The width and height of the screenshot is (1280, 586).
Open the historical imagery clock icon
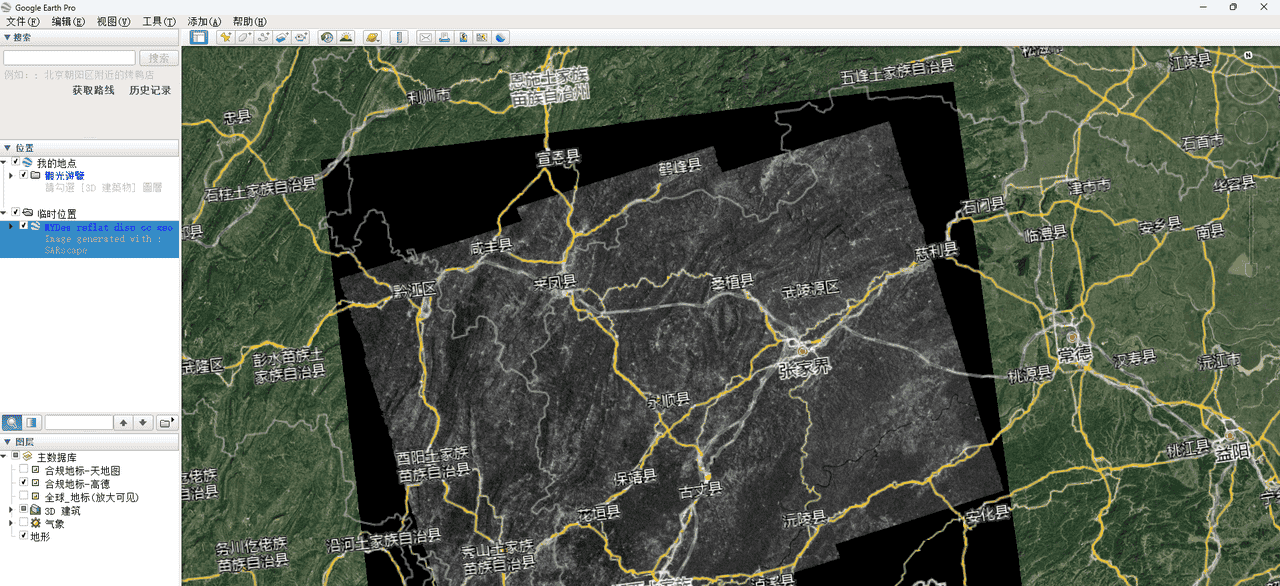[326, 38]
